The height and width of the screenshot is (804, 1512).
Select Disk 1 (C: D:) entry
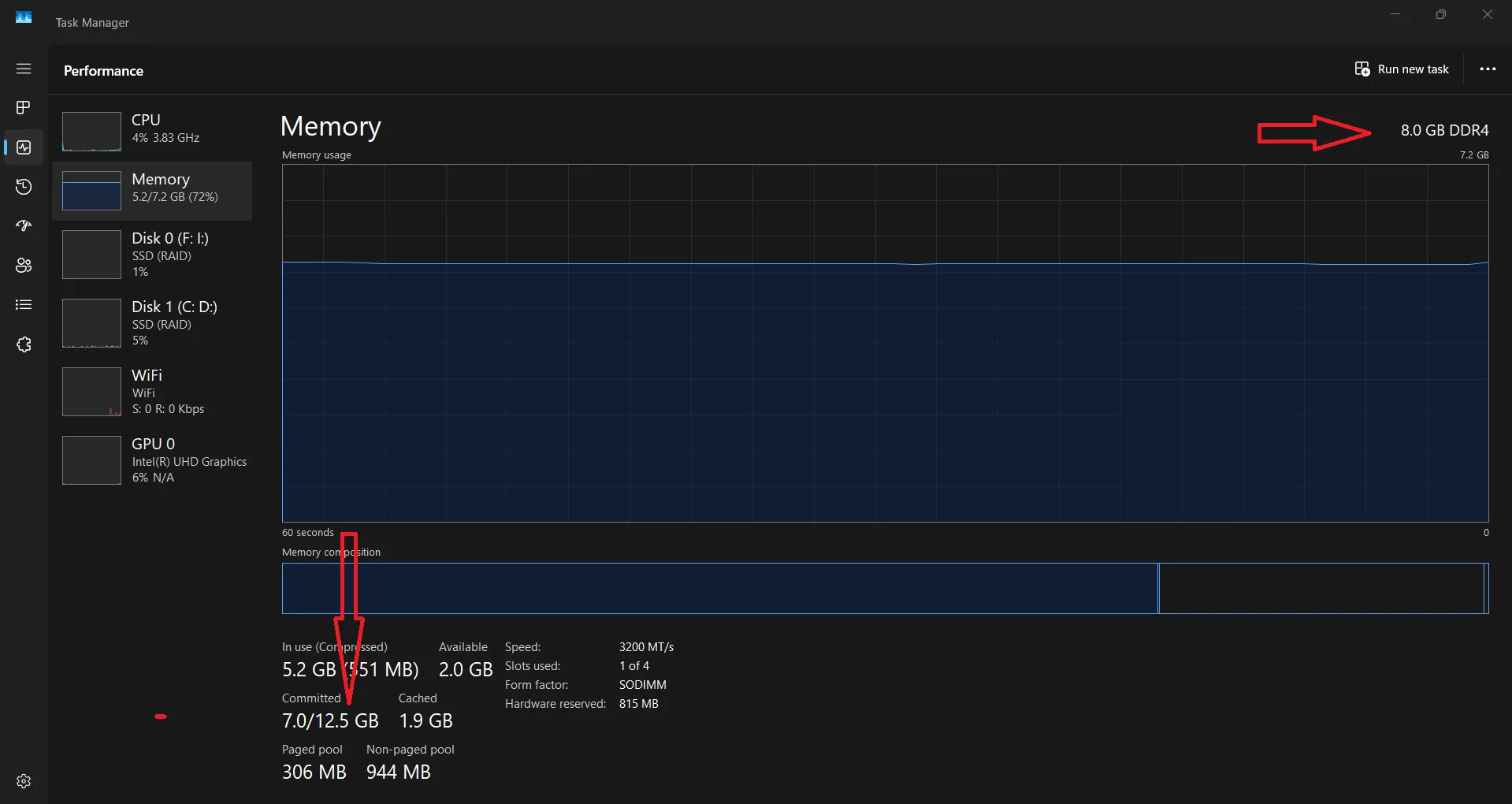click(152, 323)
